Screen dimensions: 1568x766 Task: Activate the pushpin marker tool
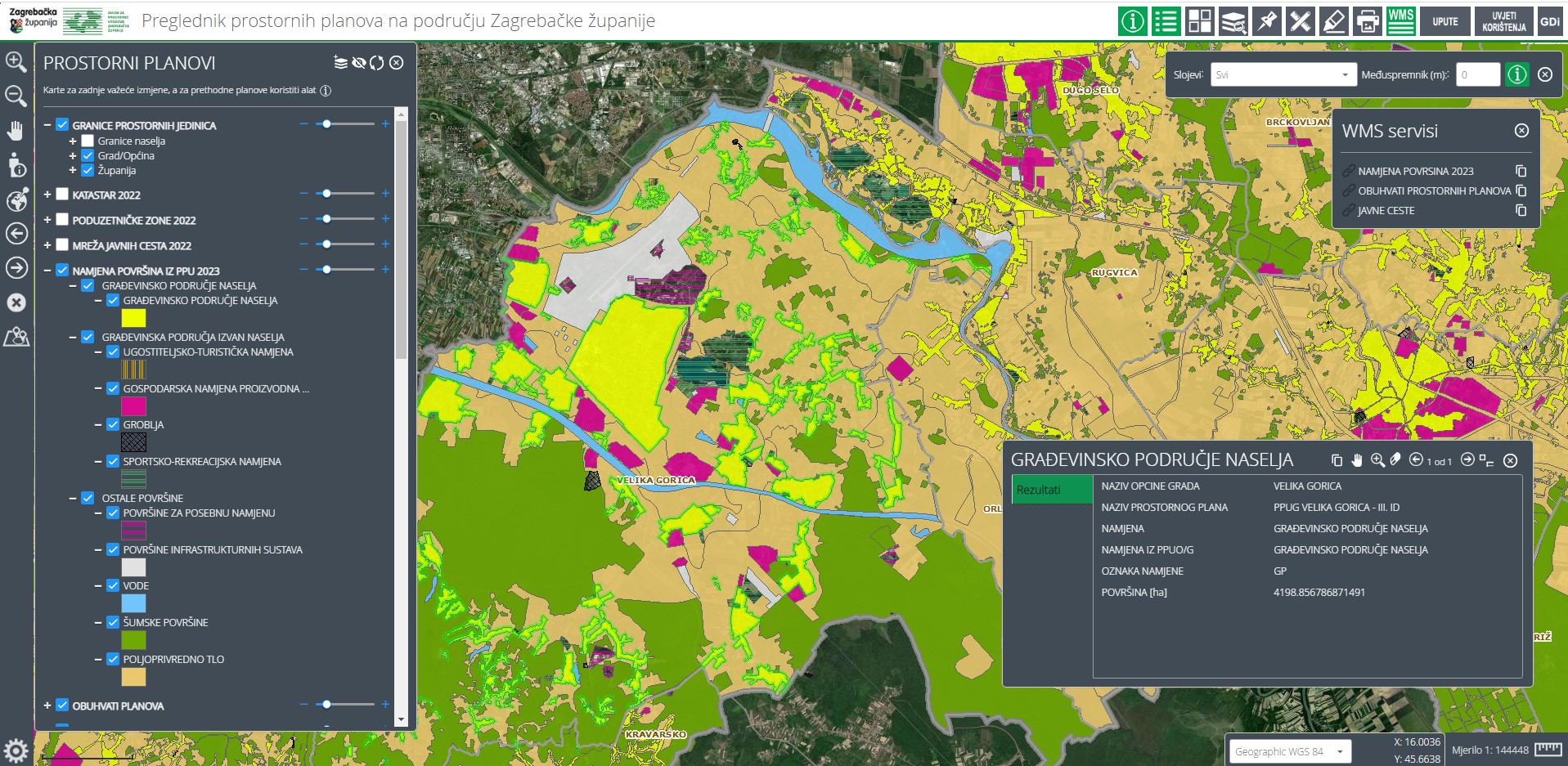pos(1267,21)
